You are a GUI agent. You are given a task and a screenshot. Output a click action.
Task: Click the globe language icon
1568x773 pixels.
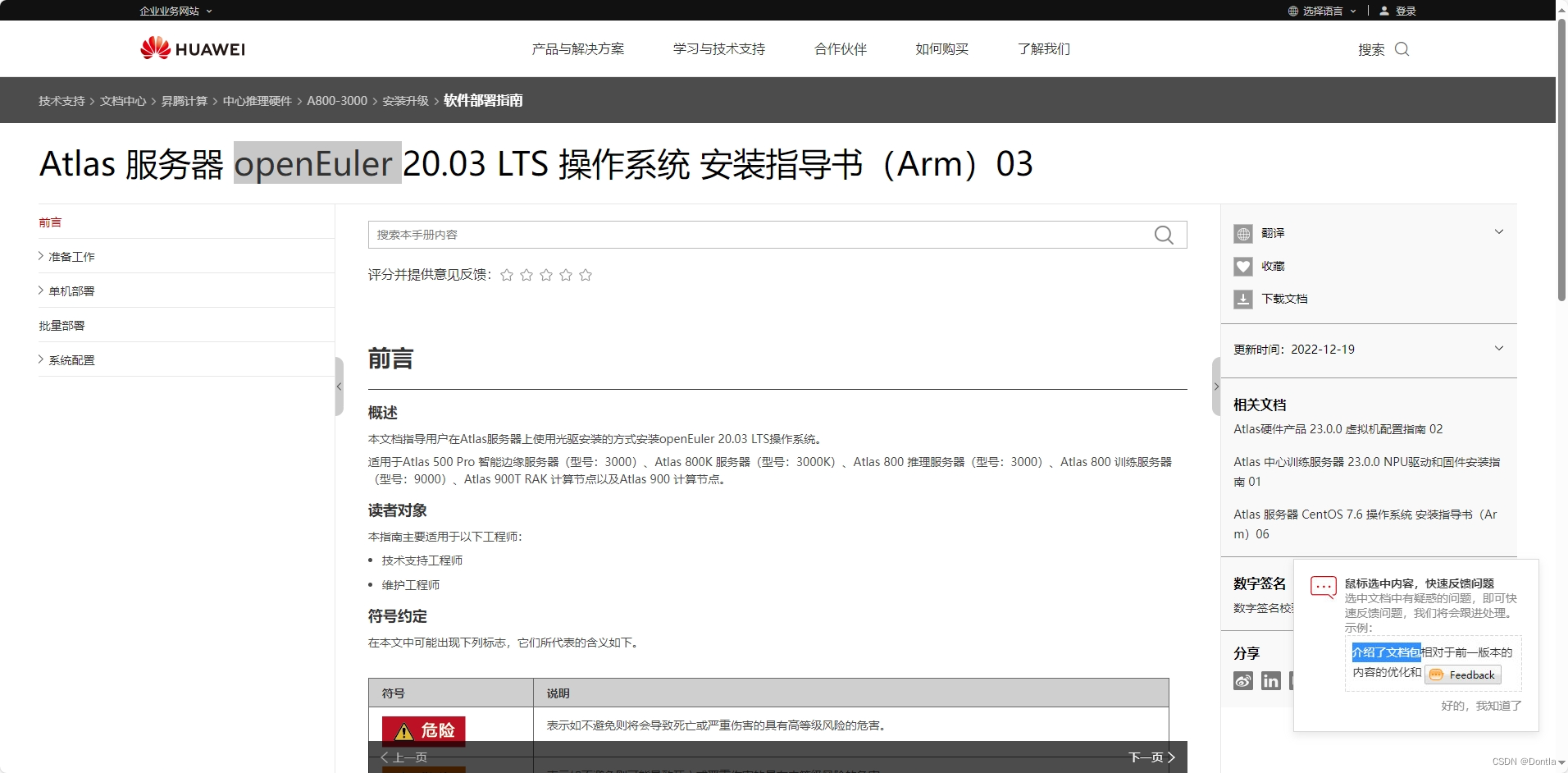(x=1293, y=11)
